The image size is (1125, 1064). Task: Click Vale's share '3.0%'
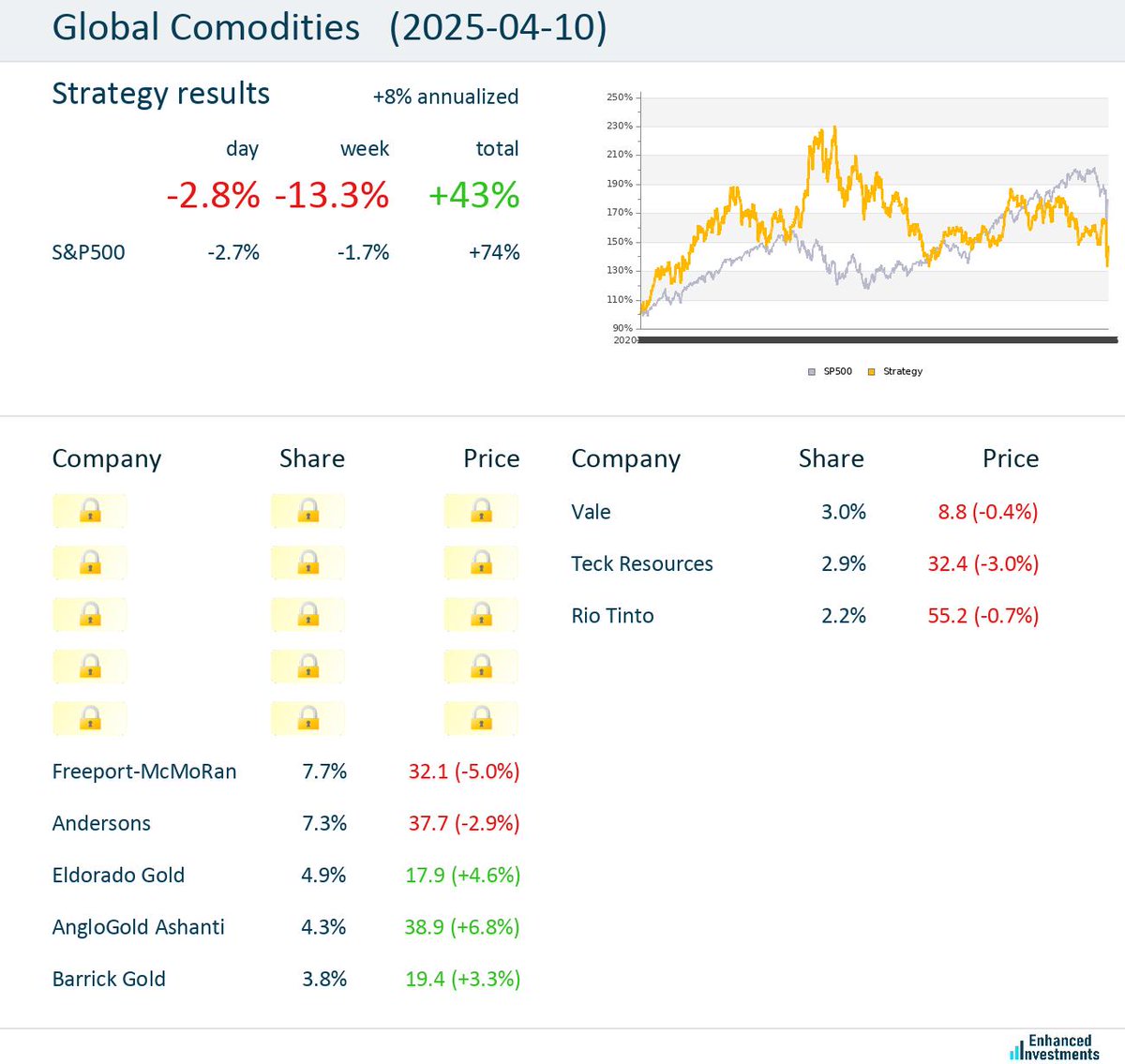(844, 512)
